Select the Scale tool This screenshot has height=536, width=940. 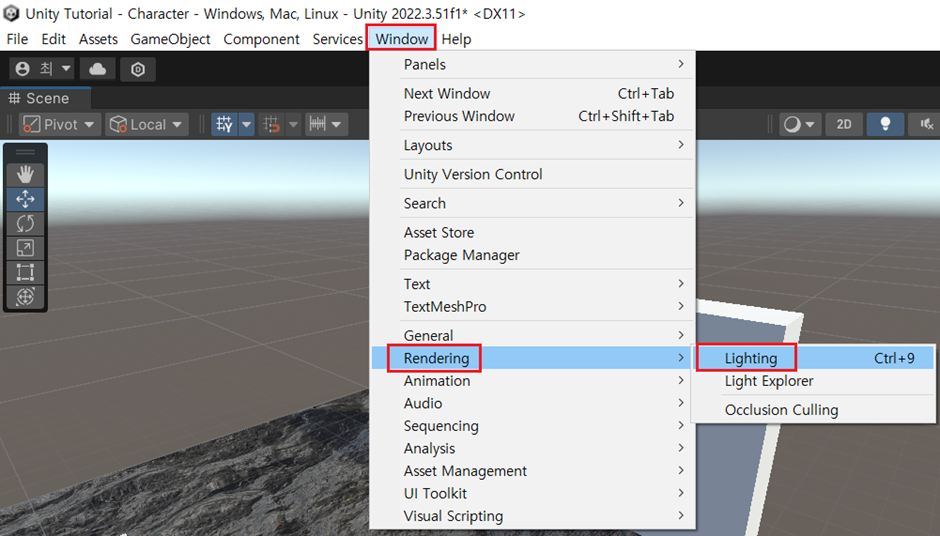[25, 248]
